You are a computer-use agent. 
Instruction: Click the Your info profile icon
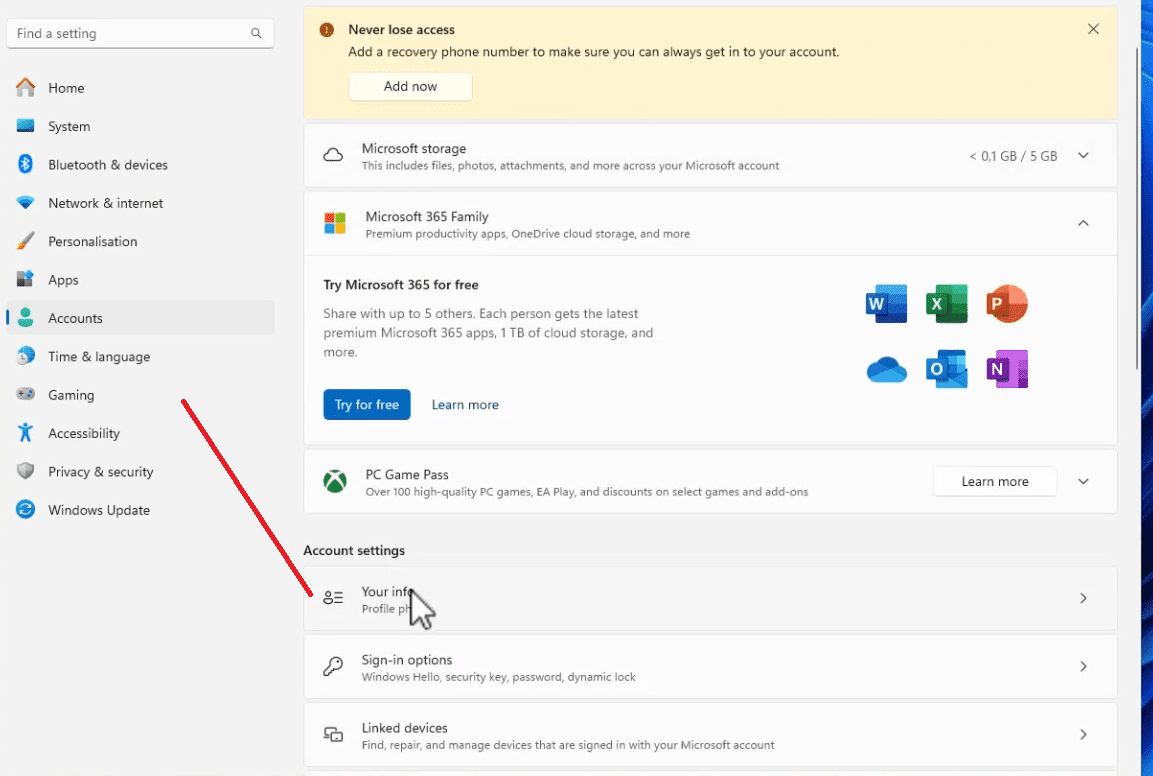[333, 598]
